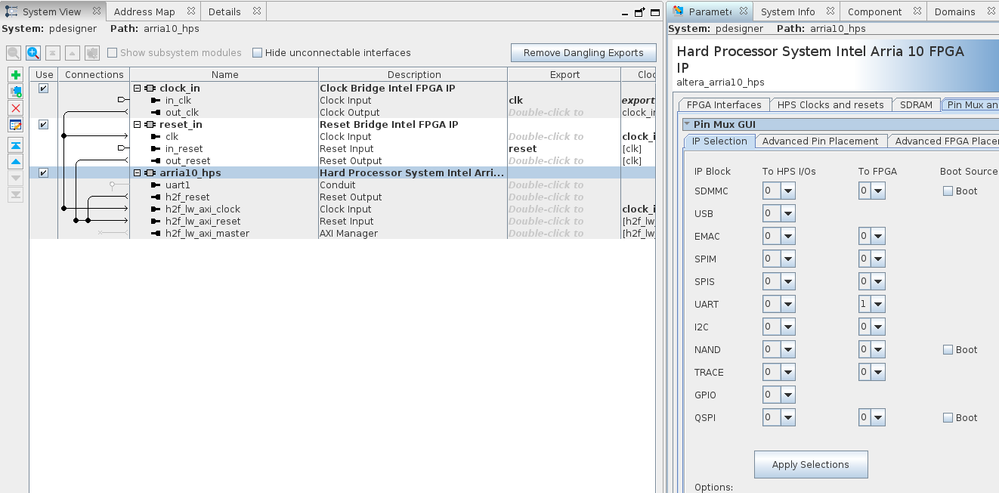Open the GPIO To HPS I/Os dropdown
The height and width of the screenshot is (493, 999).
tap(788, 395)
